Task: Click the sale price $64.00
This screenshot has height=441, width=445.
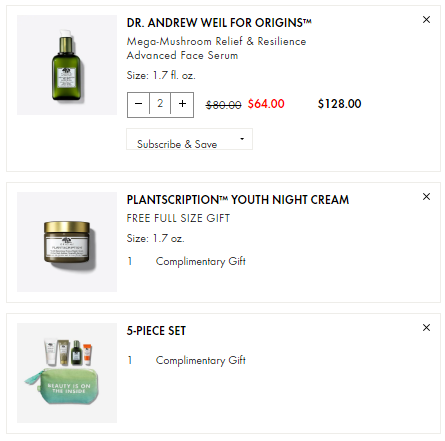Action: [x=266, y=104]
